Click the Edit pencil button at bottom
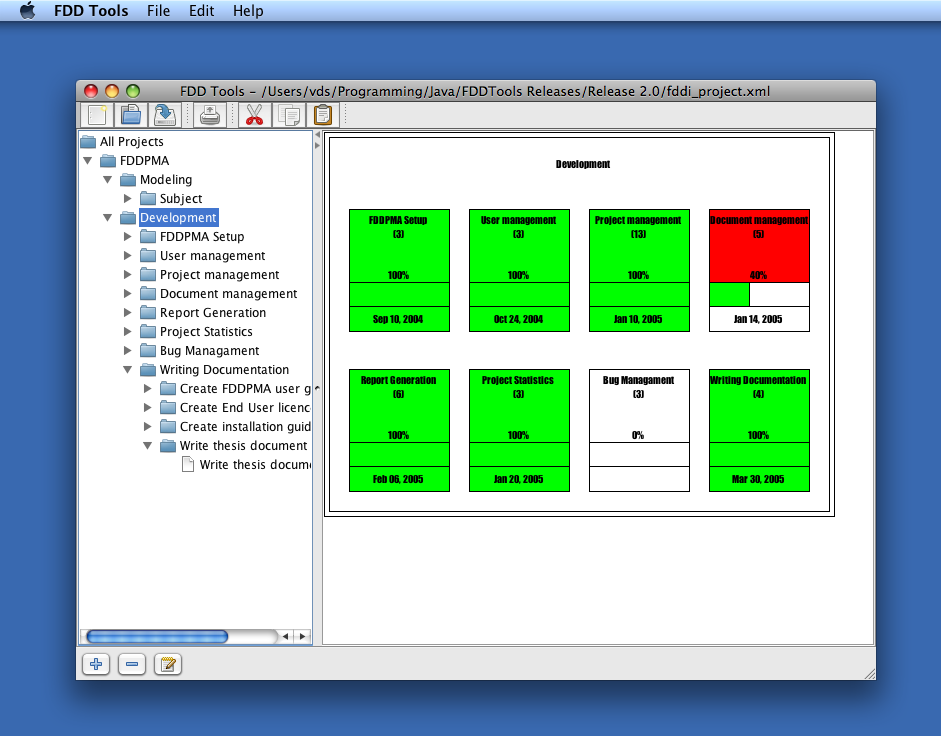941x736 pixels. point(168,664)
